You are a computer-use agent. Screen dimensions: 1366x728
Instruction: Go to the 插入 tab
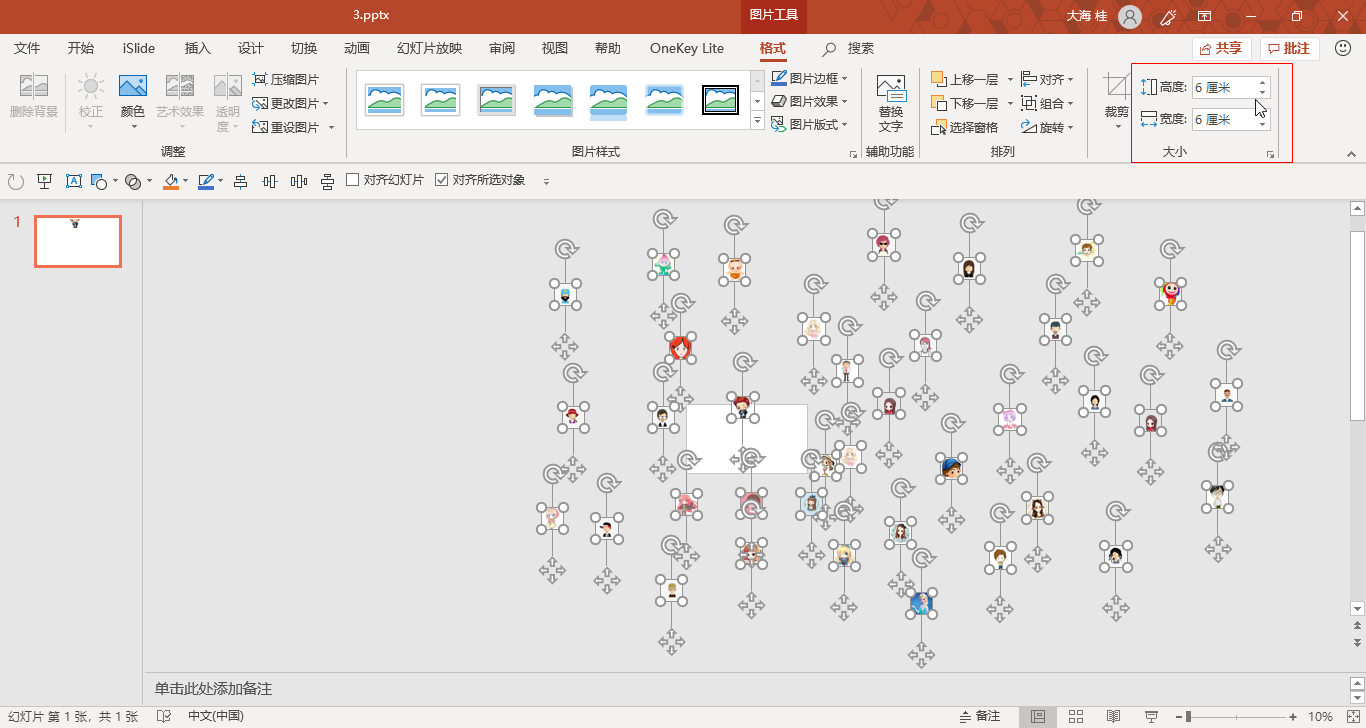198,48
